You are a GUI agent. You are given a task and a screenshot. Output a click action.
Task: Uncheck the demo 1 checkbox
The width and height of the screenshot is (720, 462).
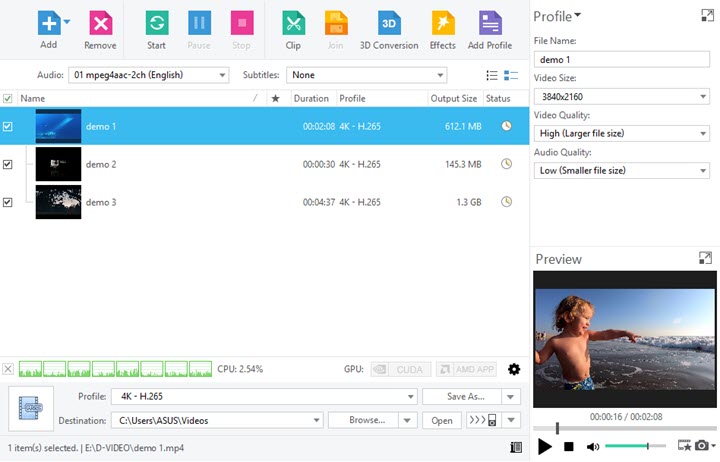coord(8,126)
